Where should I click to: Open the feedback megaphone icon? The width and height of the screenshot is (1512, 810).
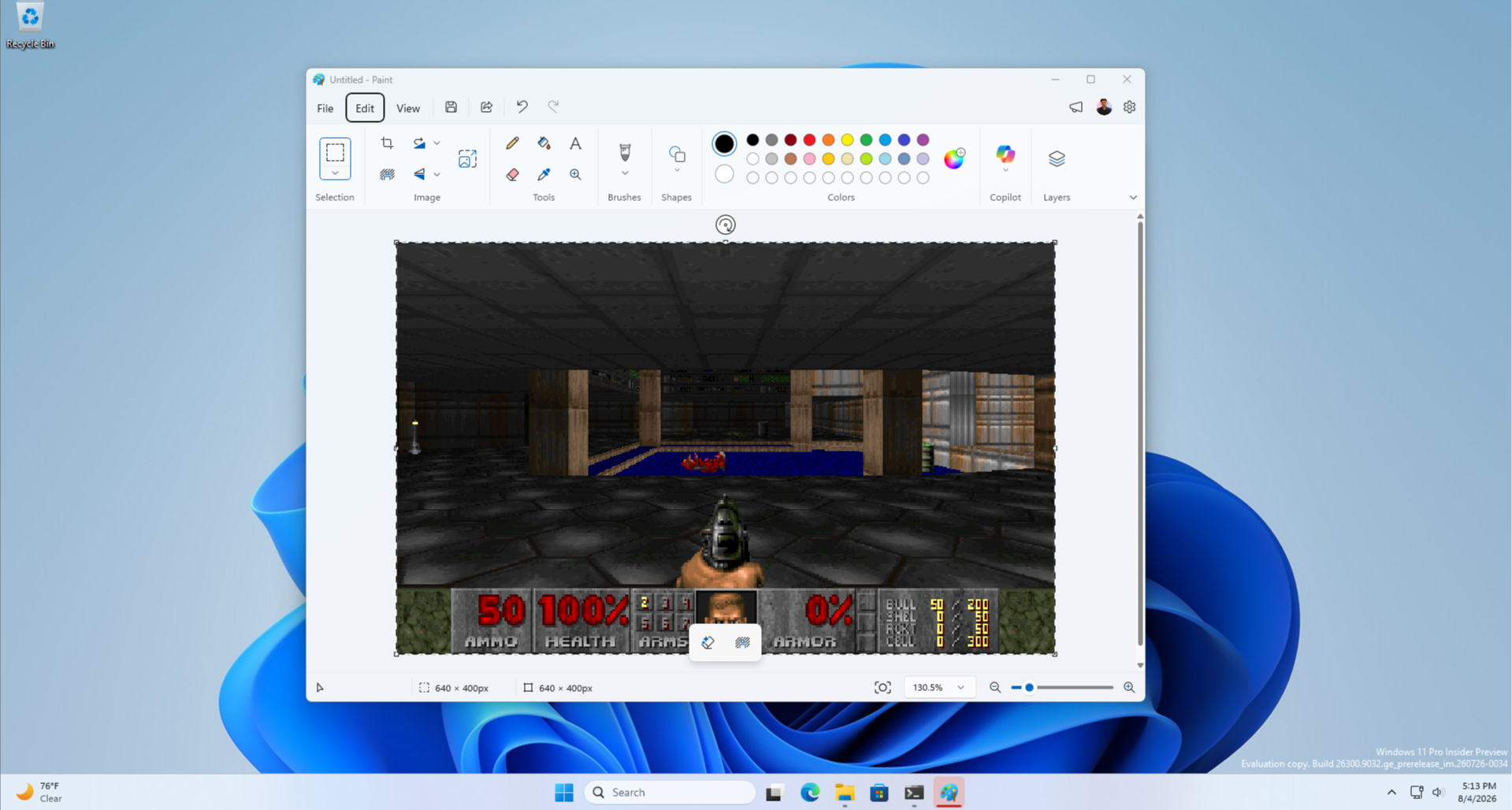click(1075, 107)
